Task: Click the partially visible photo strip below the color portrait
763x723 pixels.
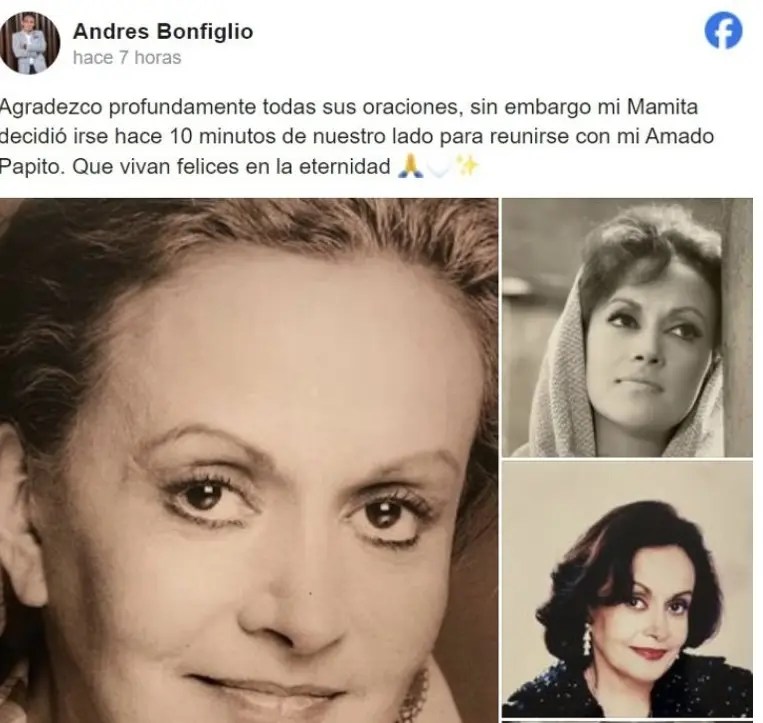Action: pos(627,721)
